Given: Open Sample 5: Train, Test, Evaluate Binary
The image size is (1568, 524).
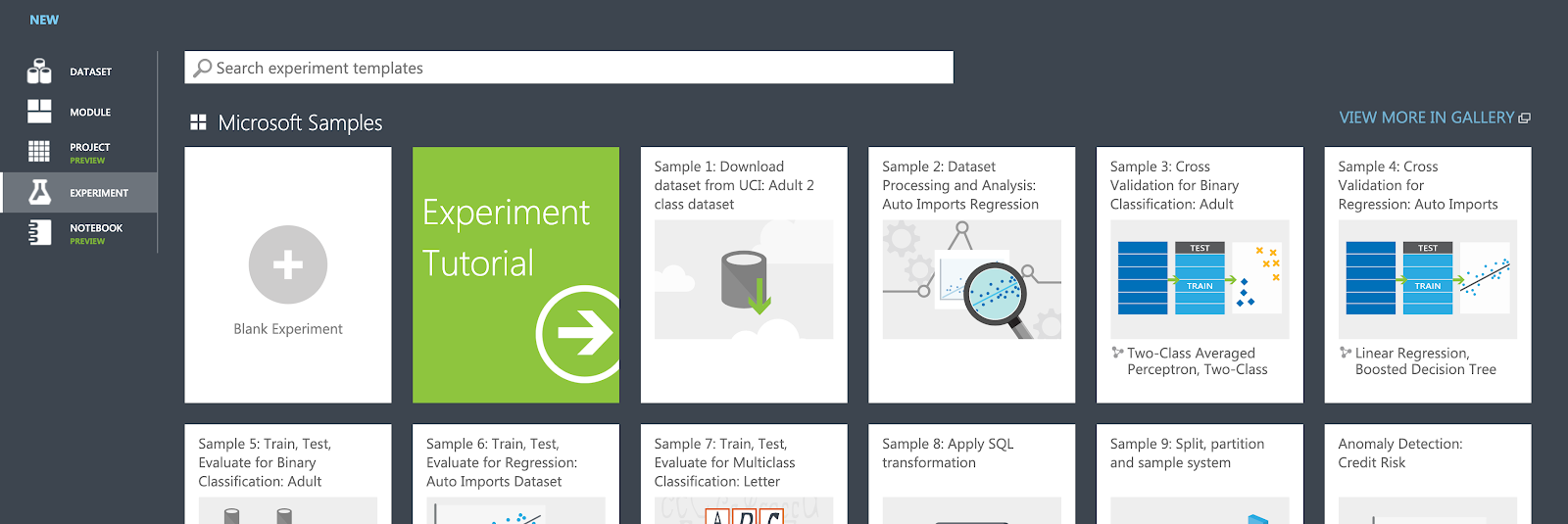Looking at the screenshot, I should coord(288,474).
